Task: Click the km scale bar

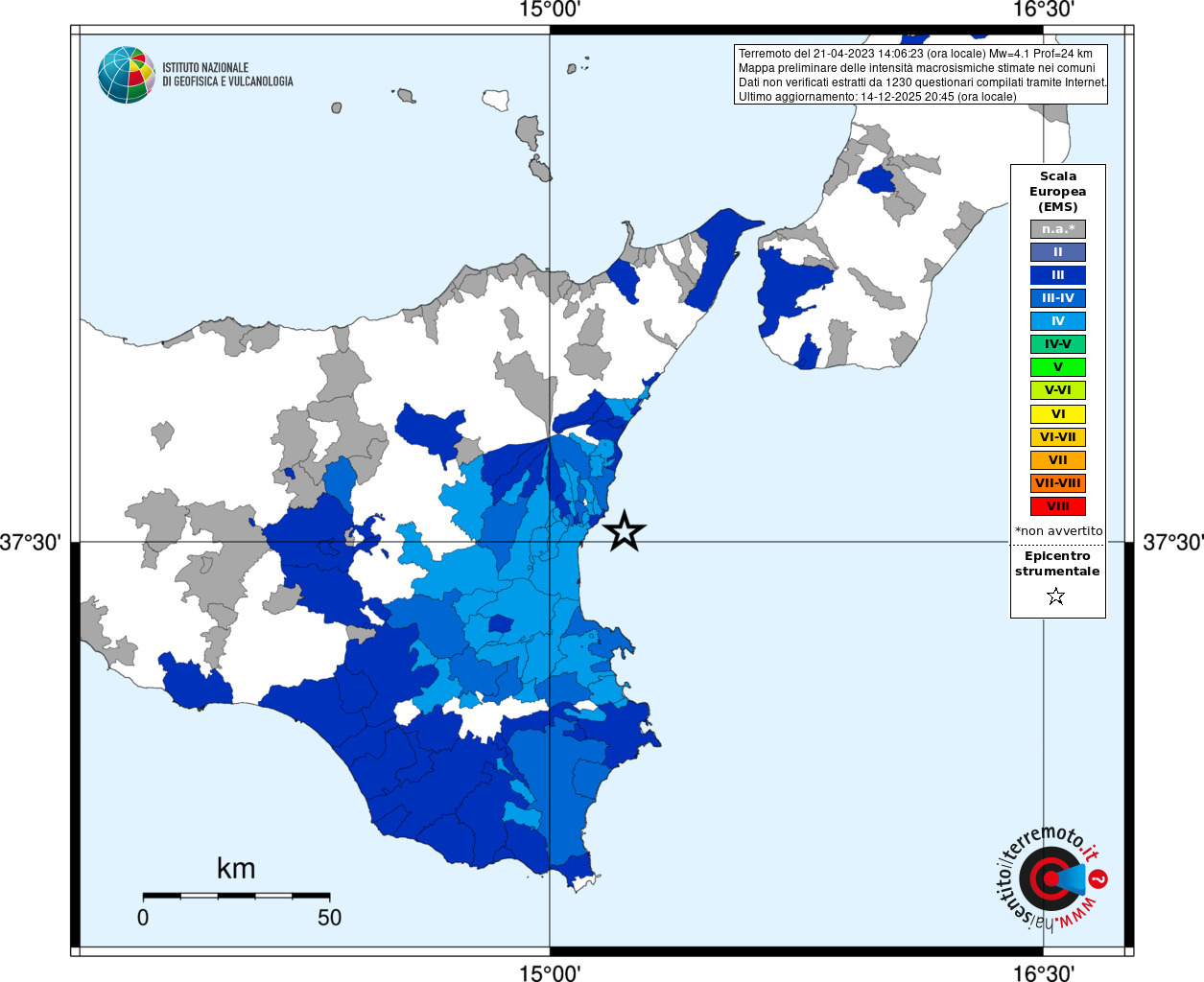Action: coord(236,896)
